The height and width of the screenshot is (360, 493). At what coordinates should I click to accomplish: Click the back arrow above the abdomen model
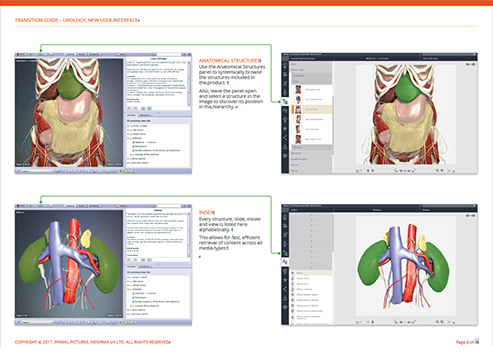(468, 64)
